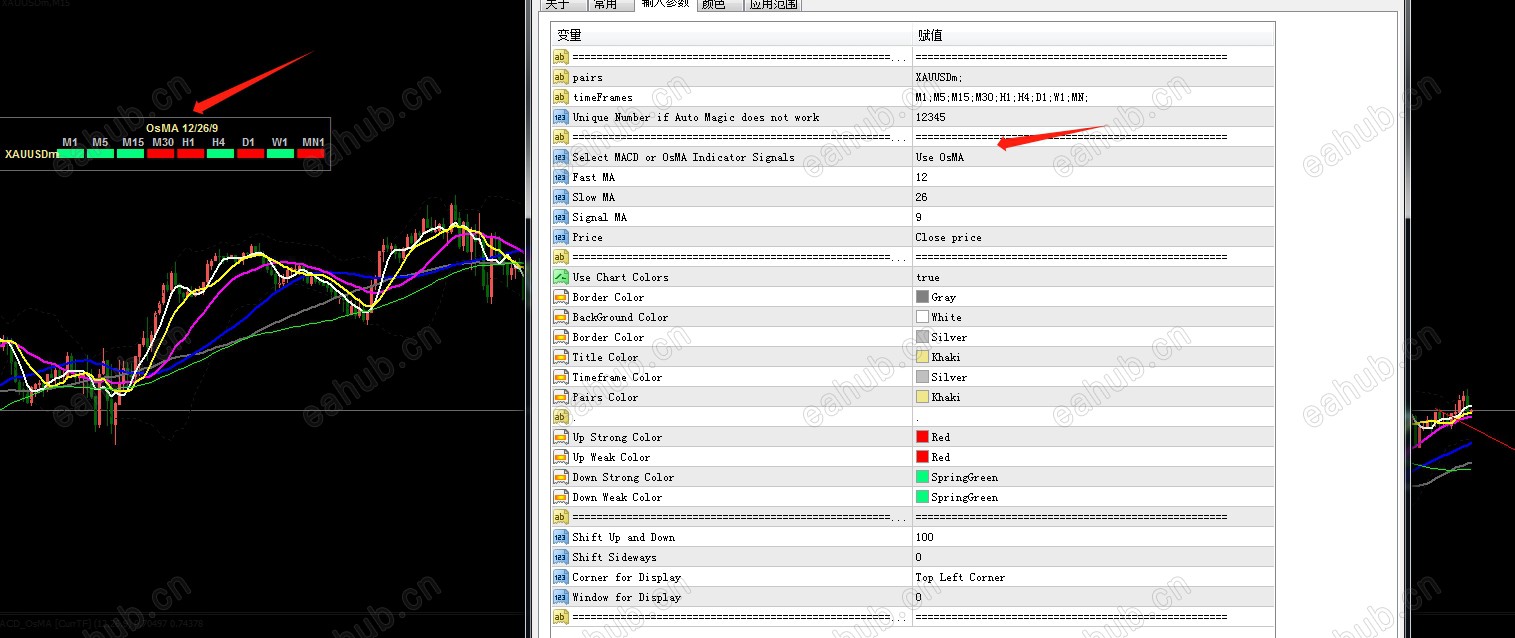Click the Title Color parameter icon
This screenshot has height=638, width=1515.
click(x=560, y=357)
